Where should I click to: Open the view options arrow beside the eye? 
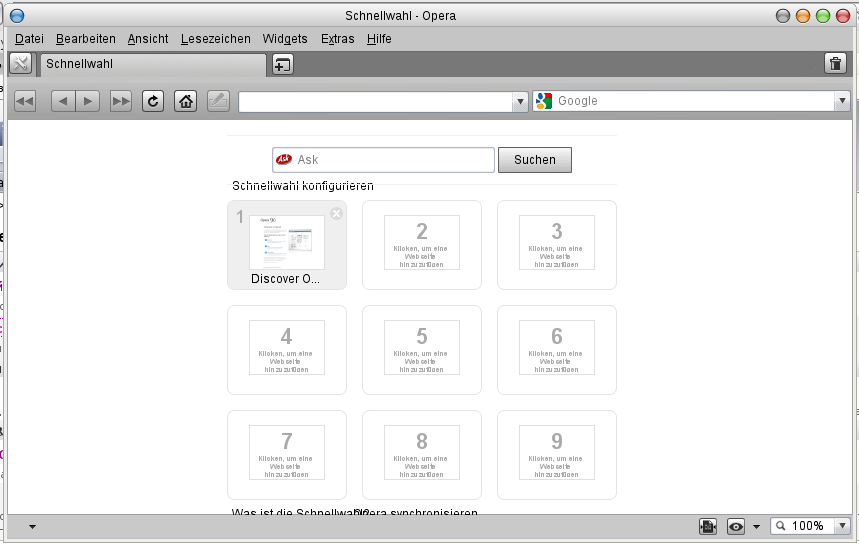click(757, 527)
